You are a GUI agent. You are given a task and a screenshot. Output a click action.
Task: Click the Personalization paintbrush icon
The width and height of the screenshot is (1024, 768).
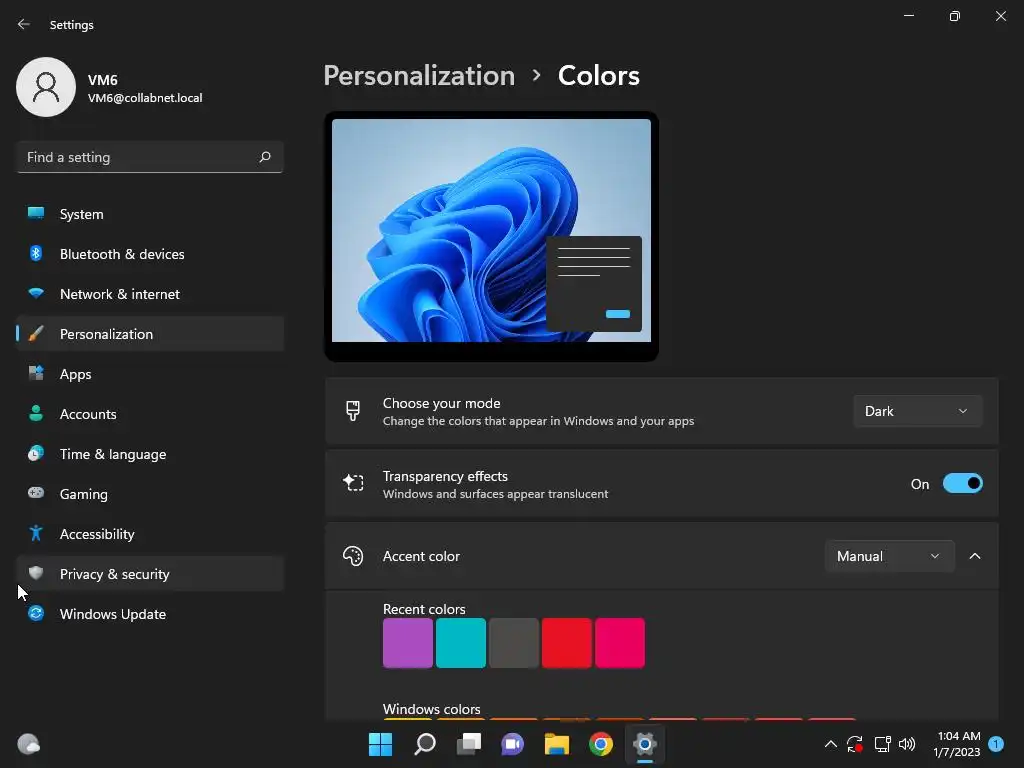(36, 334)
